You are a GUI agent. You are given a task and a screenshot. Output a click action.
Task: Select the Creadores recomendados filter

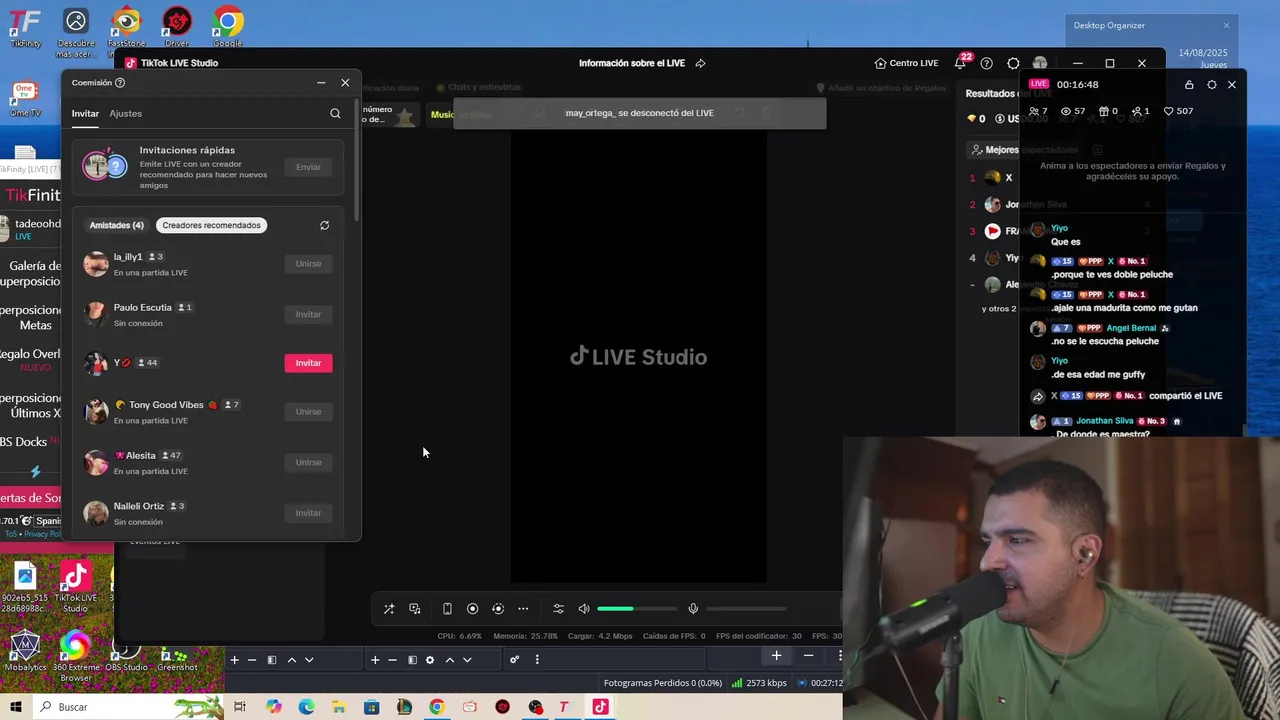[211, 225]
